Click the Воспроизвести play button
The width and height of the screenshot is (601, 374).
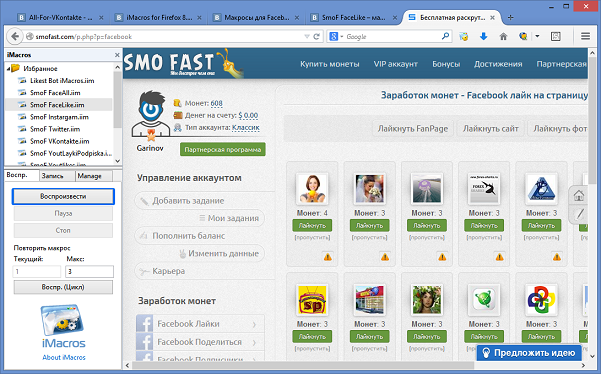(x=63, y=196)
